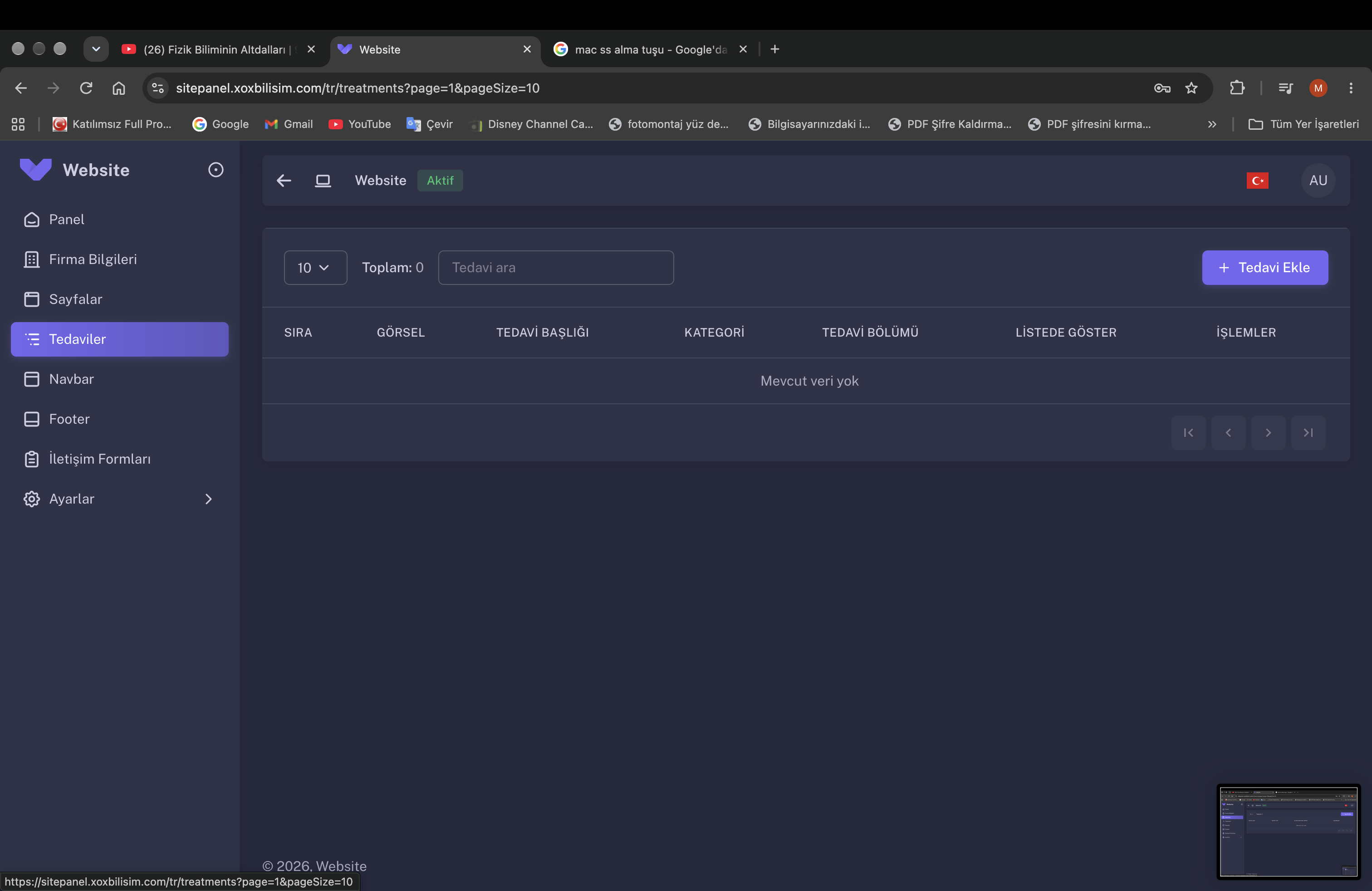The width and height of the screenshot is (1372, 891).
Task: Click the browser reload icon
Action: point(86,88)
